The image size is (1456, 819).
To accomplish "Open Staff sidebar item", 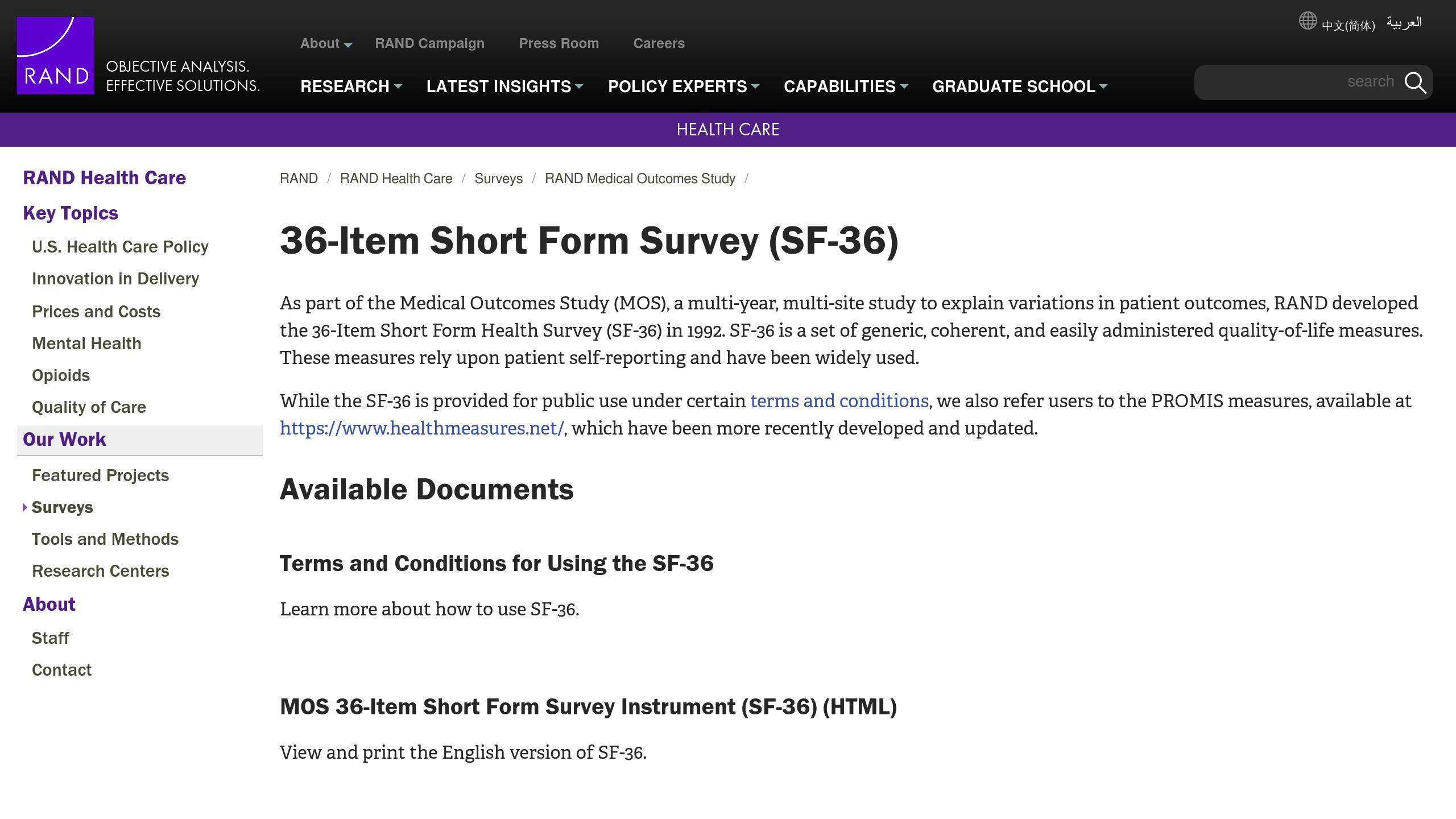I will 50,638.
